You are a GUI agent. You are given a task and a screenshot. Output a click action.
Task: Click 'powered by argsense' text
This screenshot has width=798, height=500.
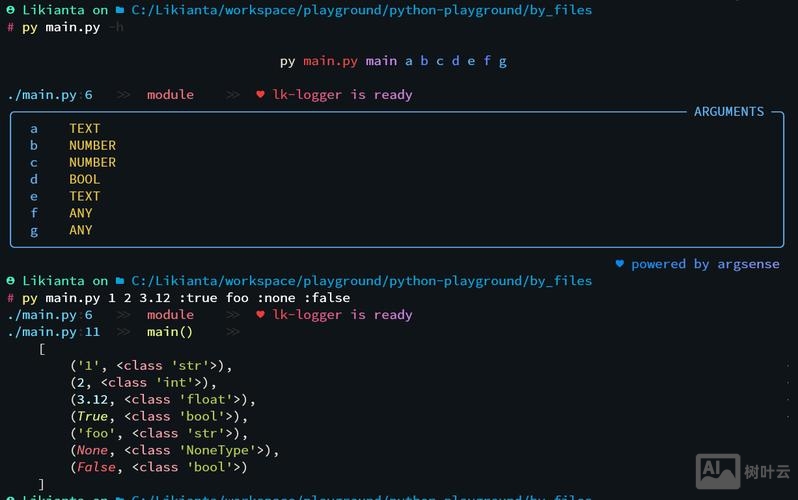click(705, 264)
